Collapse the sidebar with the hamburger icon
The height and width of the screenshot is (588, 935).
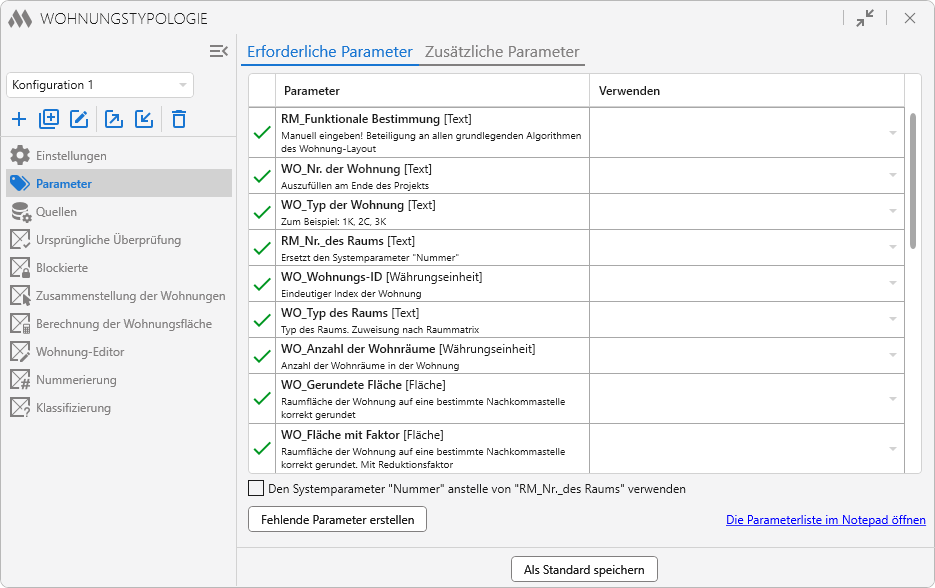pyautogui.click(x=219, y=51)
